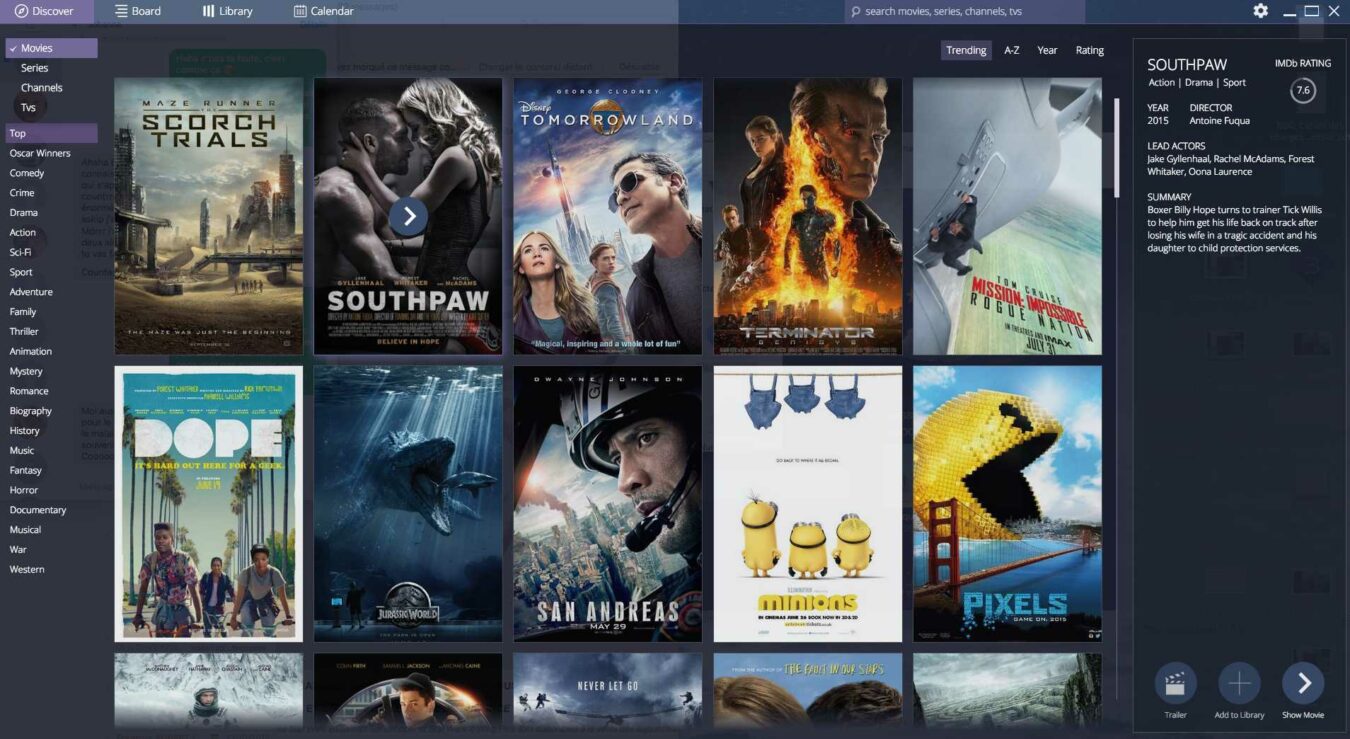Open the Calendar tab
The width and height of the screenshot is (1350, 739).
324,12
